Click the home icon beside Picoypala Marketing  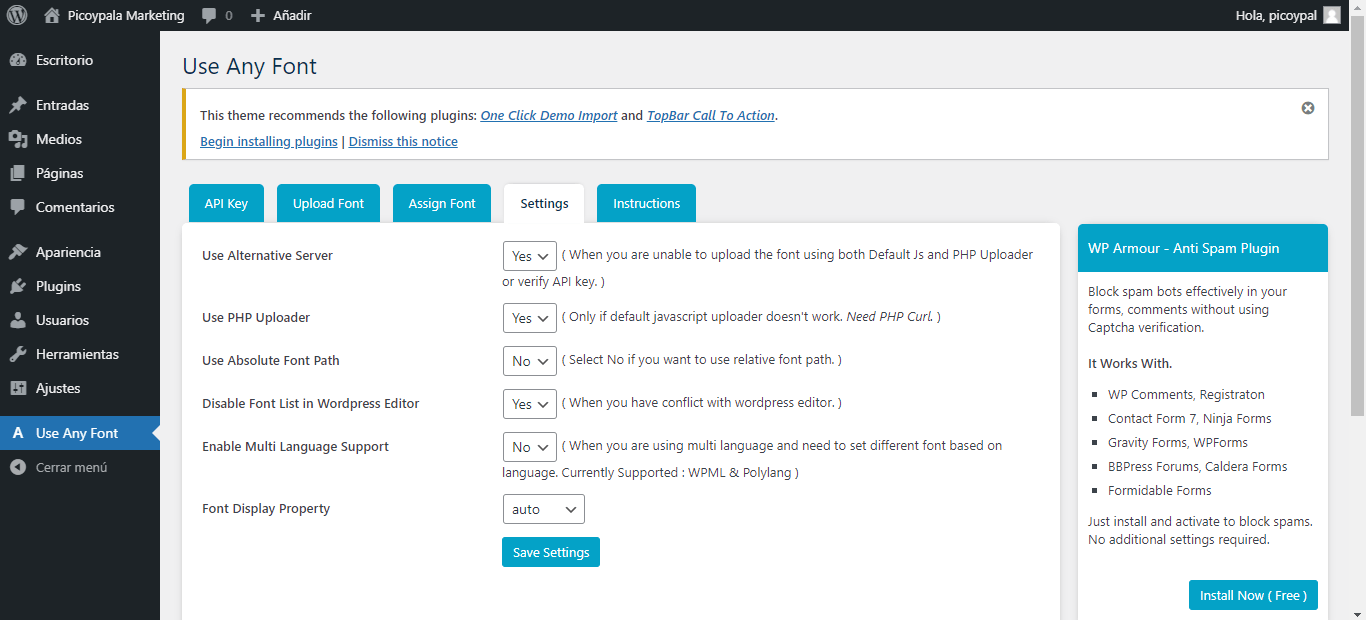tap(52, 15)
